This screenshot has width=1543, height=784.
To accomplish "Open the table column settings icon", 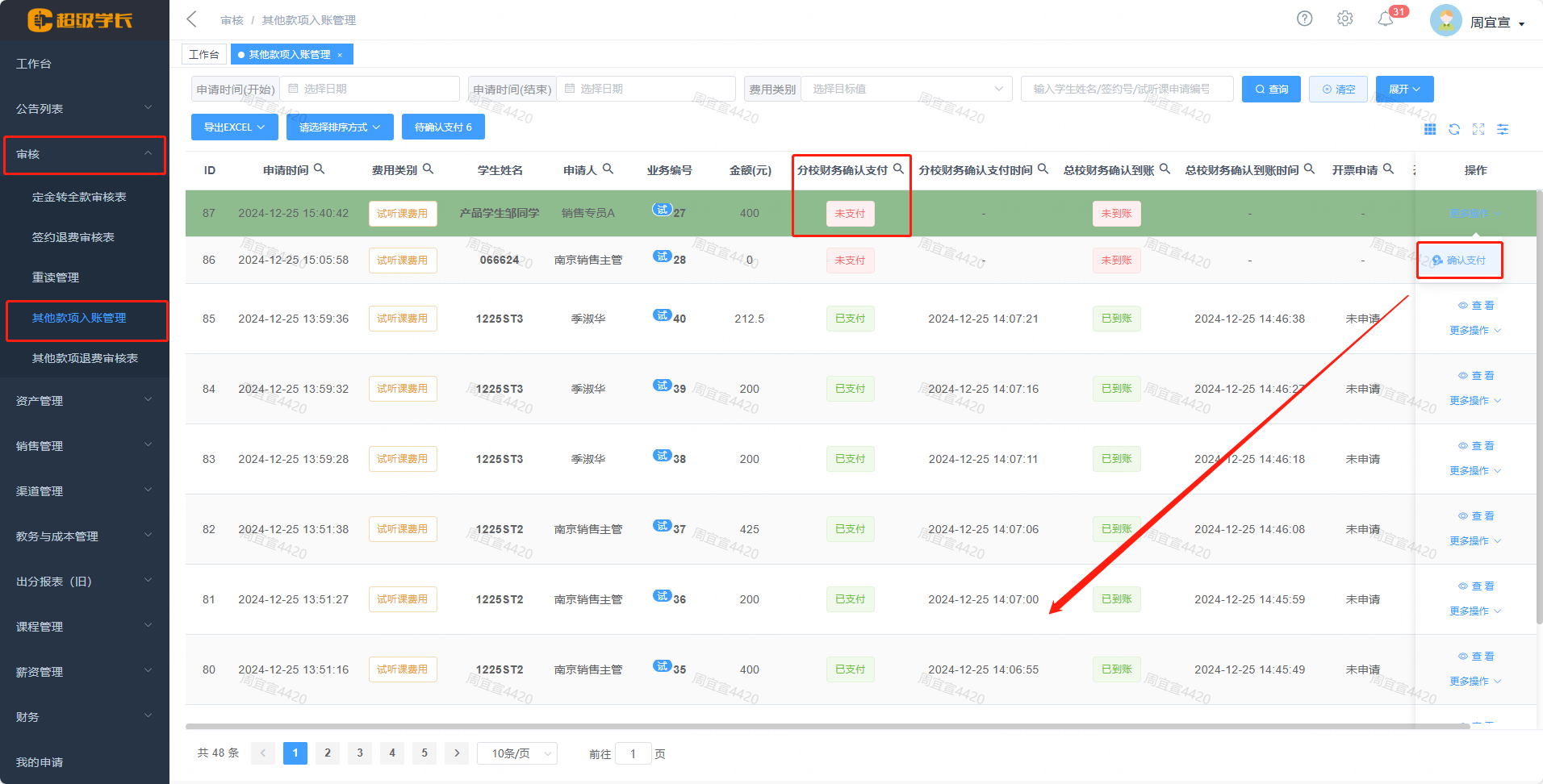I will coord(1503,129).
